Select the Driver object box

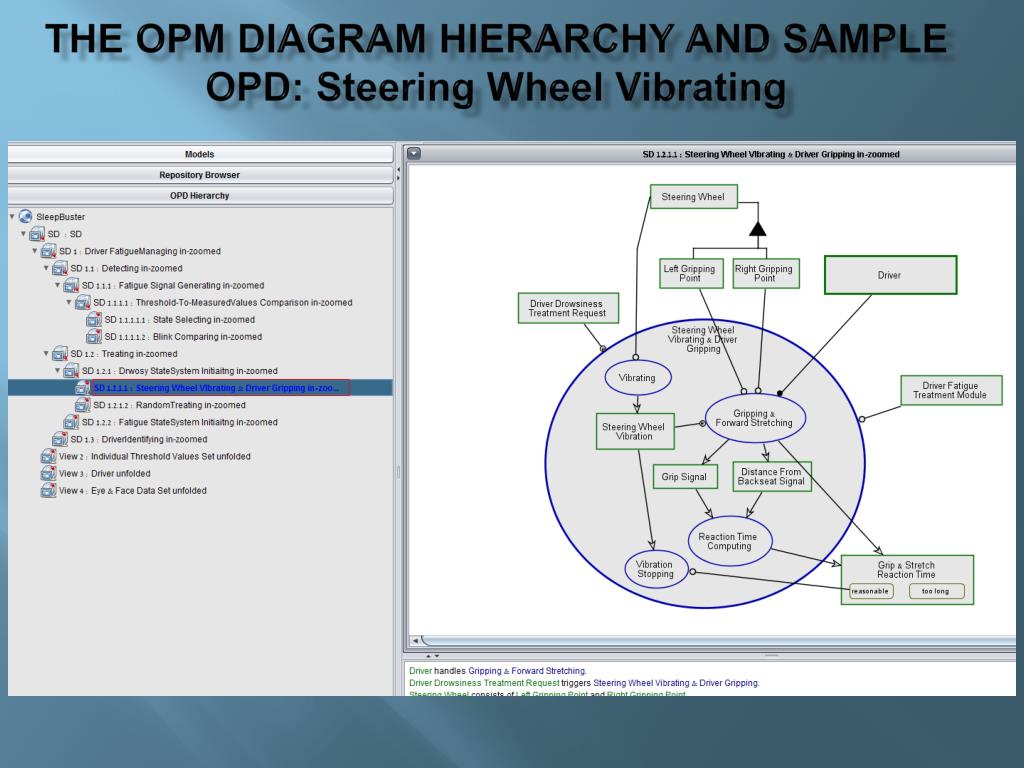[x=891, y=275]
